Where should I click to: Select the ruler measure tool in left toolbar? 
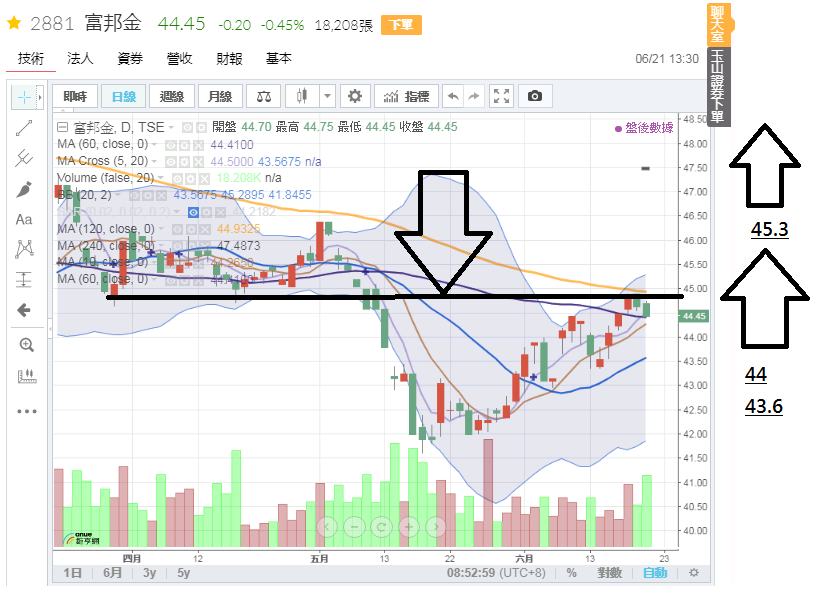tap(27, 376)
